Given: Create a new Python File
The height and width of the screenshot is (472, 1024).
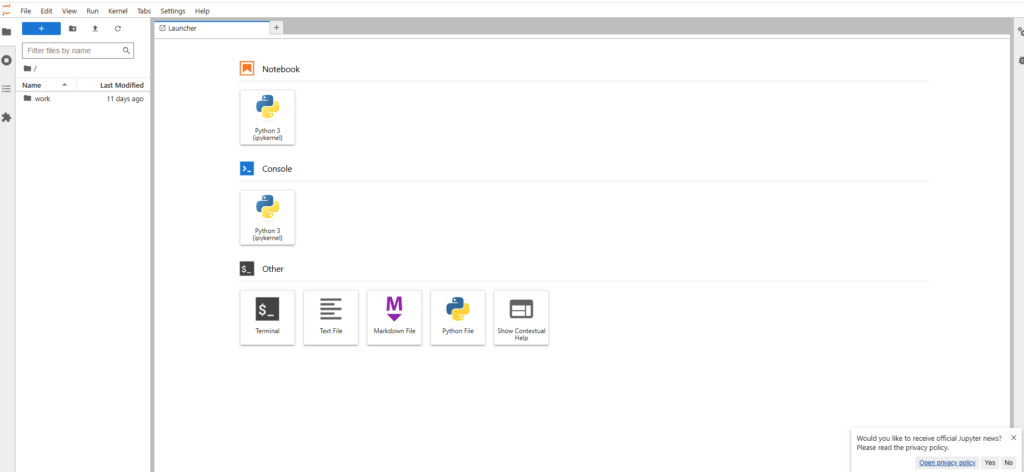Looking at the screenshot, I should (x=458, y=318).
